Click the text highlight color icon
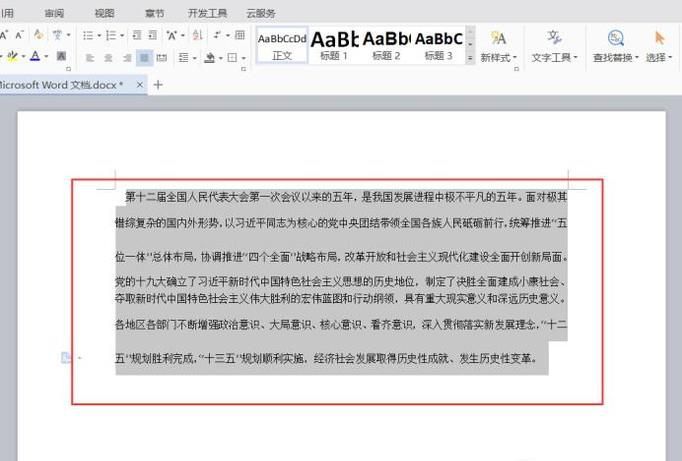This screenshot has height=461, width=682. (13, 56)
